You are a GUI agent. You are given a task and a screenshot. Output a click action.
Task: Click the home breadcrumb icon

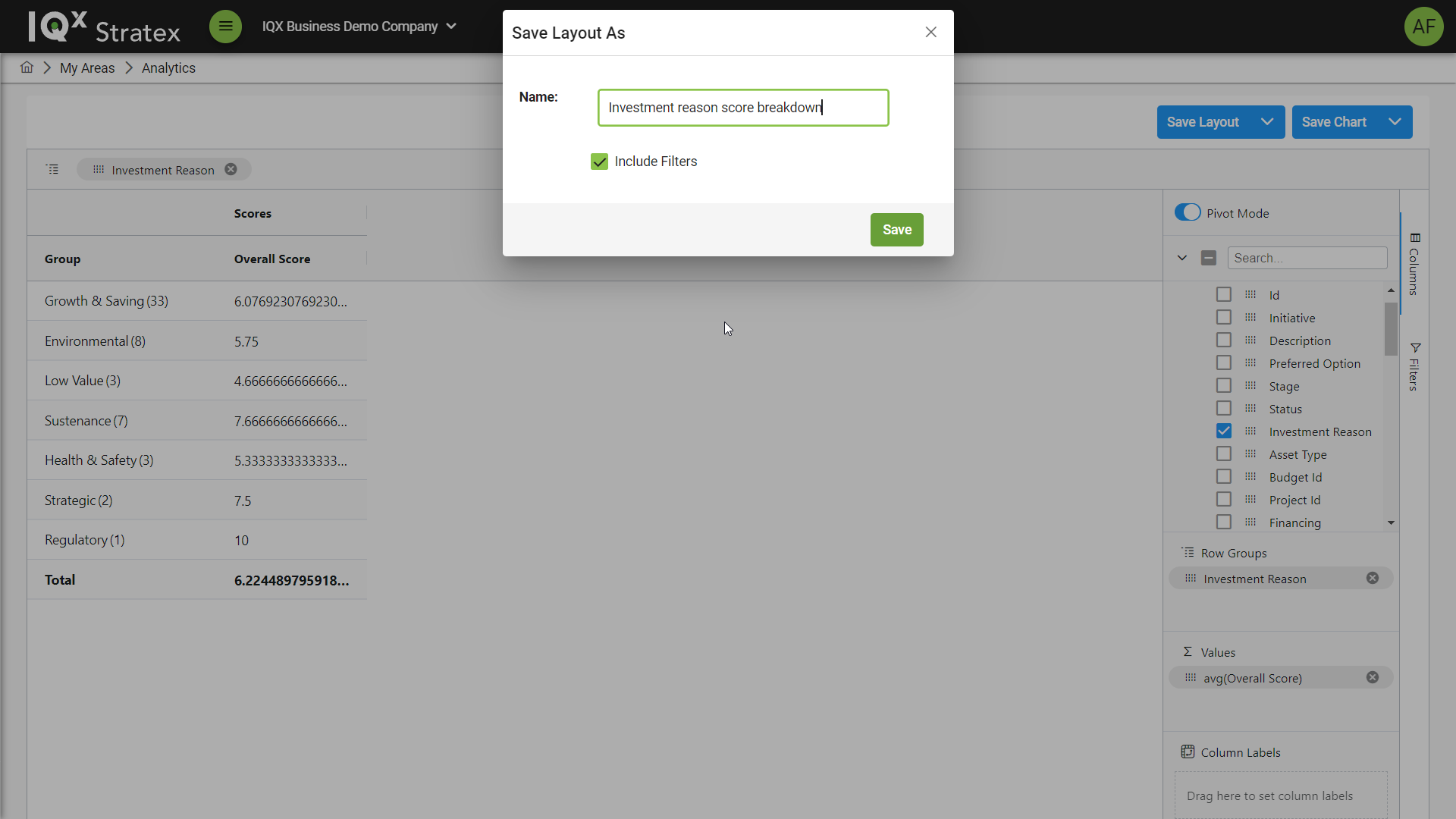pyautogui.click(x=27, y=67)
